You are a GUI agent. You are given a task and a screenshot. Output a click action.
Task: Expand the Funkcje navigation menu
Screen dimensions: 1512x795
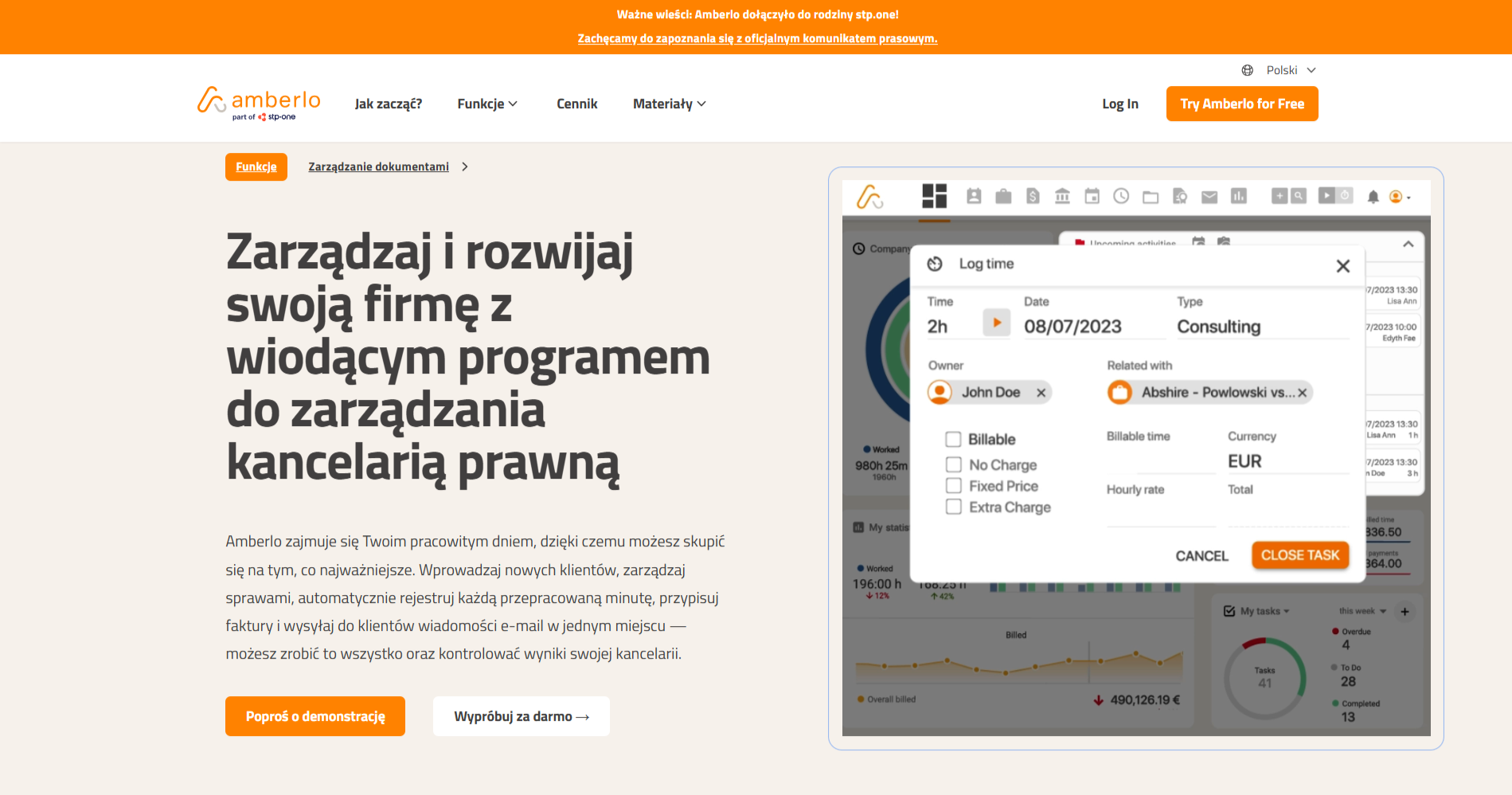pos(487,104)
